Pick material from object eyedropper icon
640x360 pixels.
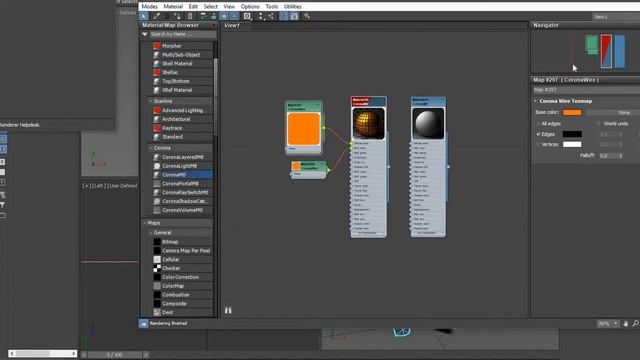[156, 16]
